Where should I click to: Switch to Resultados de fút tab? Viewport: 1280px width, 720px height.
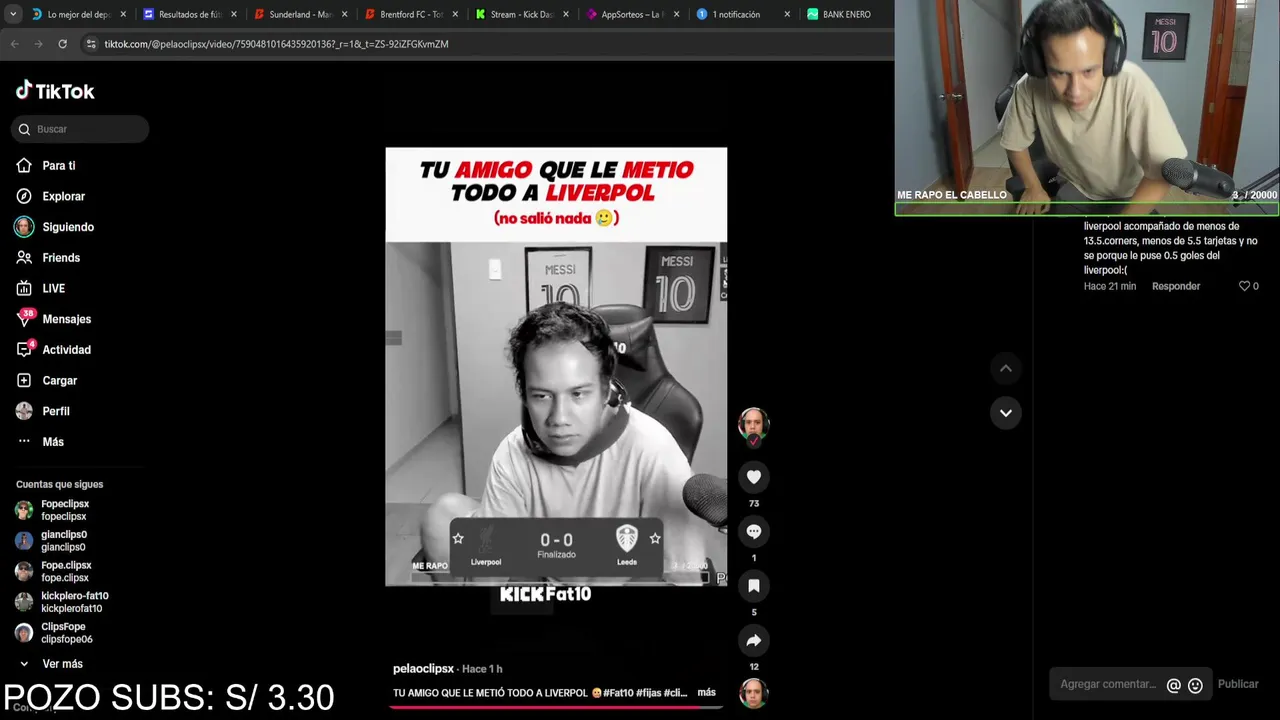[190, 14]
